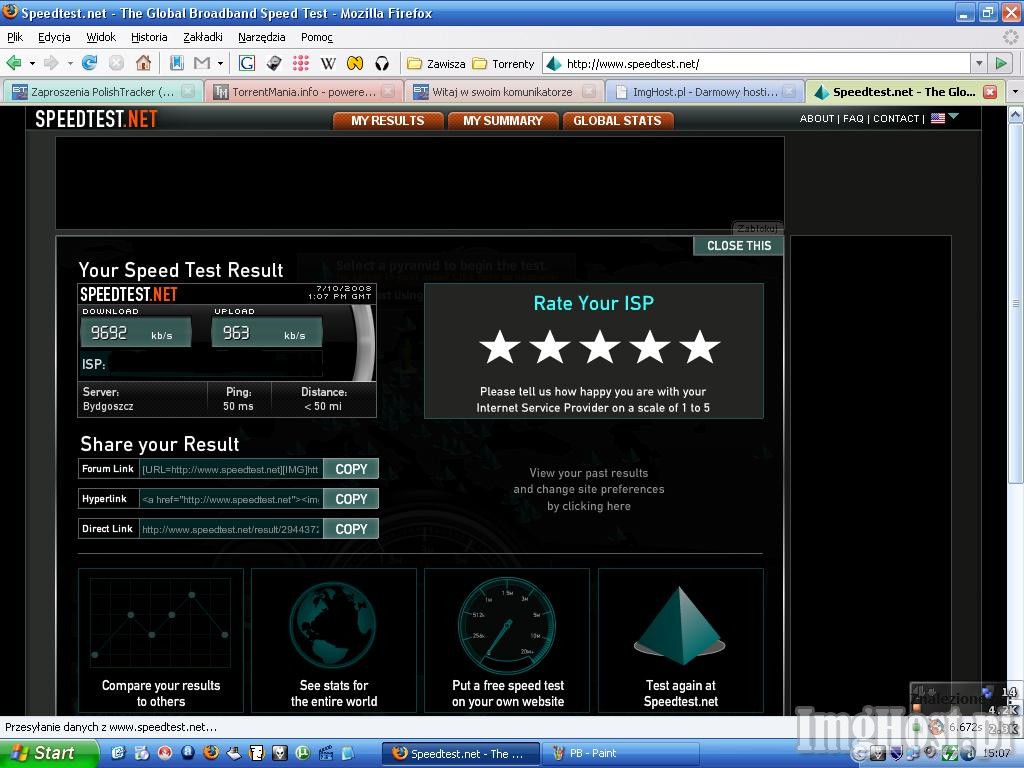Viewport: 1024px width, 768px height.
Task: Switch to PB - Paint in the taskbar
Action: coord(620,753)
